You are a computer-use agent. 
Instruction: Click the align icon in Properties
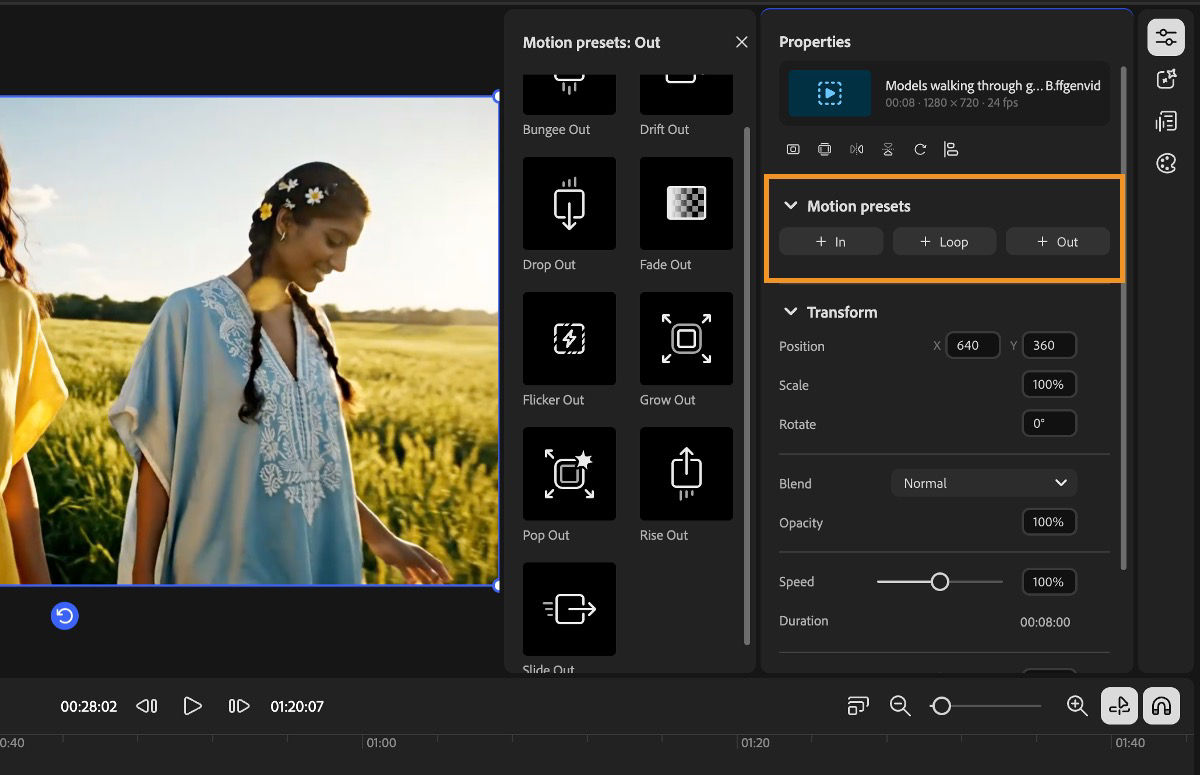pos(951,149)
